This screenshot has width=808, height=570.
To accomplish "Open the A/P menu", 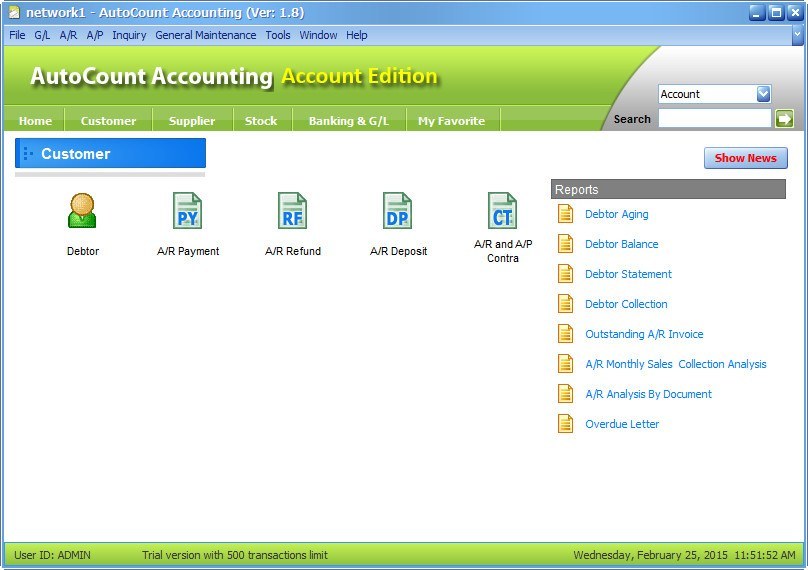I will click(x=95, y=35).
